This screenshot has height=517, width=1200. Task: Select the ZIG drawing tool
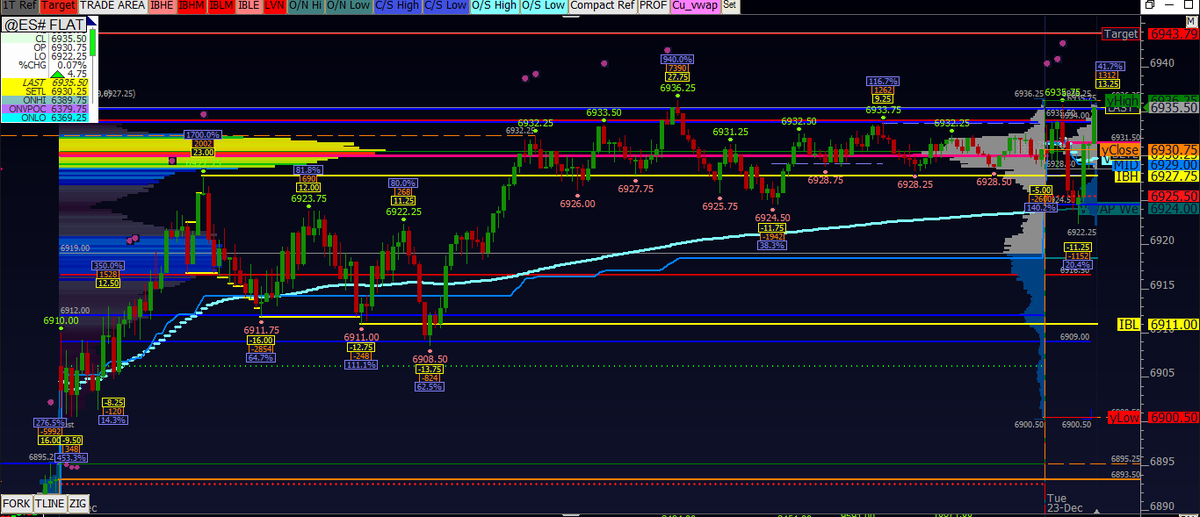click(x=78, y=502)
